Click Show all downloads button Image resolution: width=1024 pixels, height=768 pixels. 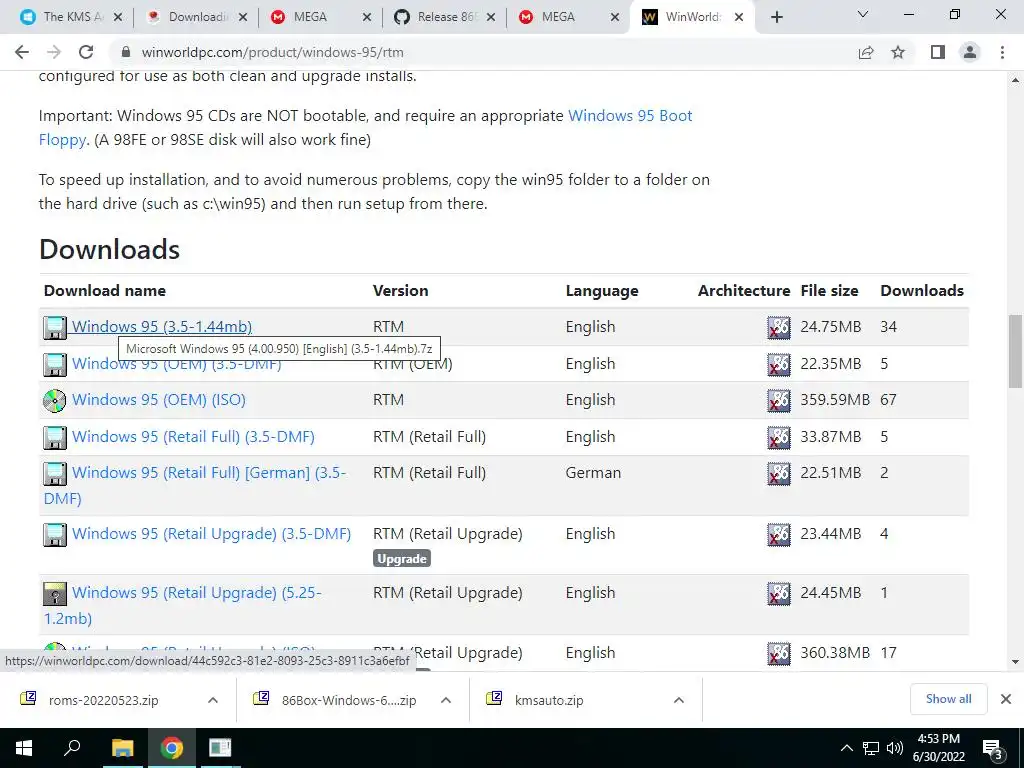coord(948,699)
